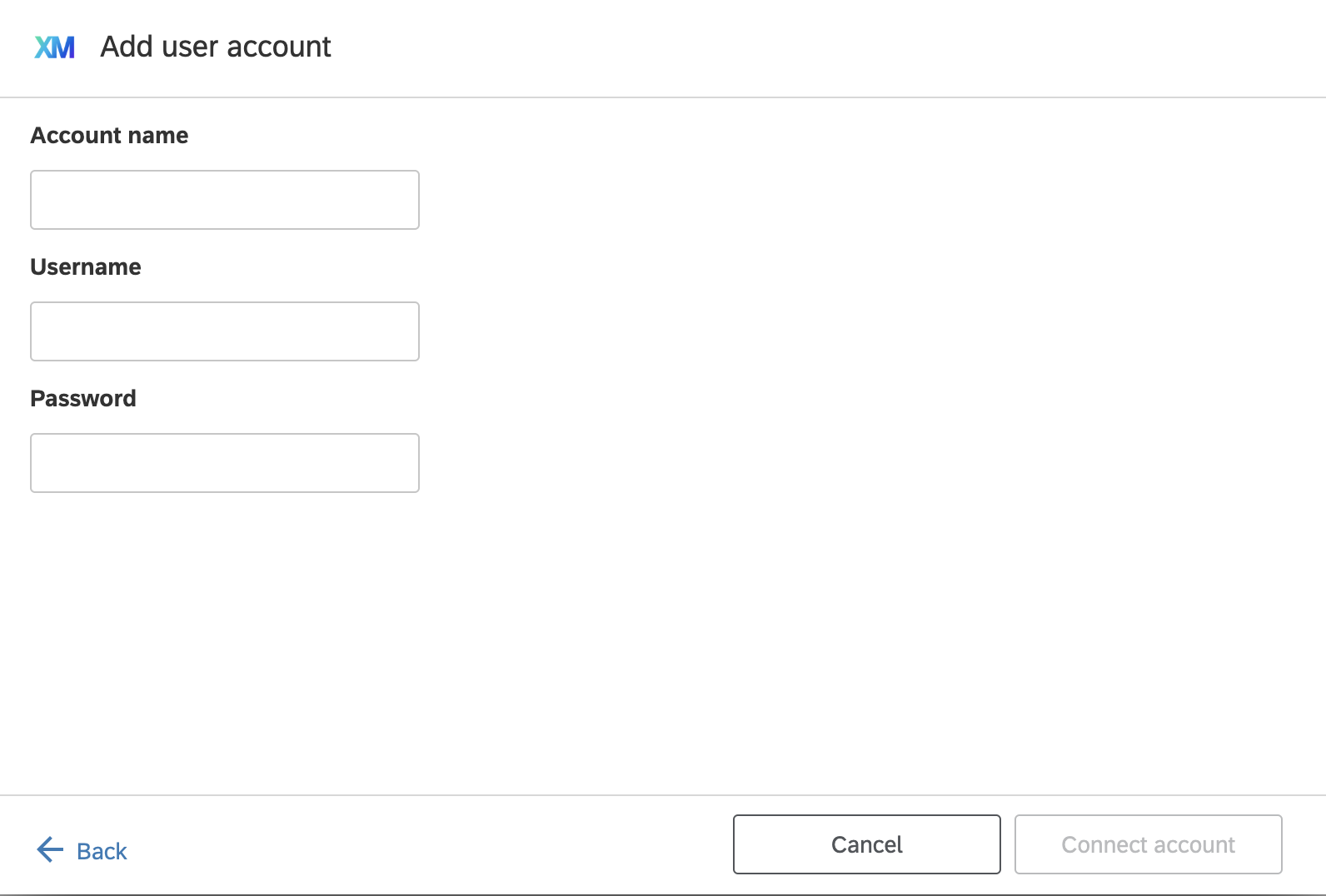The image size is (1326, 896).
Task: Go back using the Back link
Action: tap(102, 851)
